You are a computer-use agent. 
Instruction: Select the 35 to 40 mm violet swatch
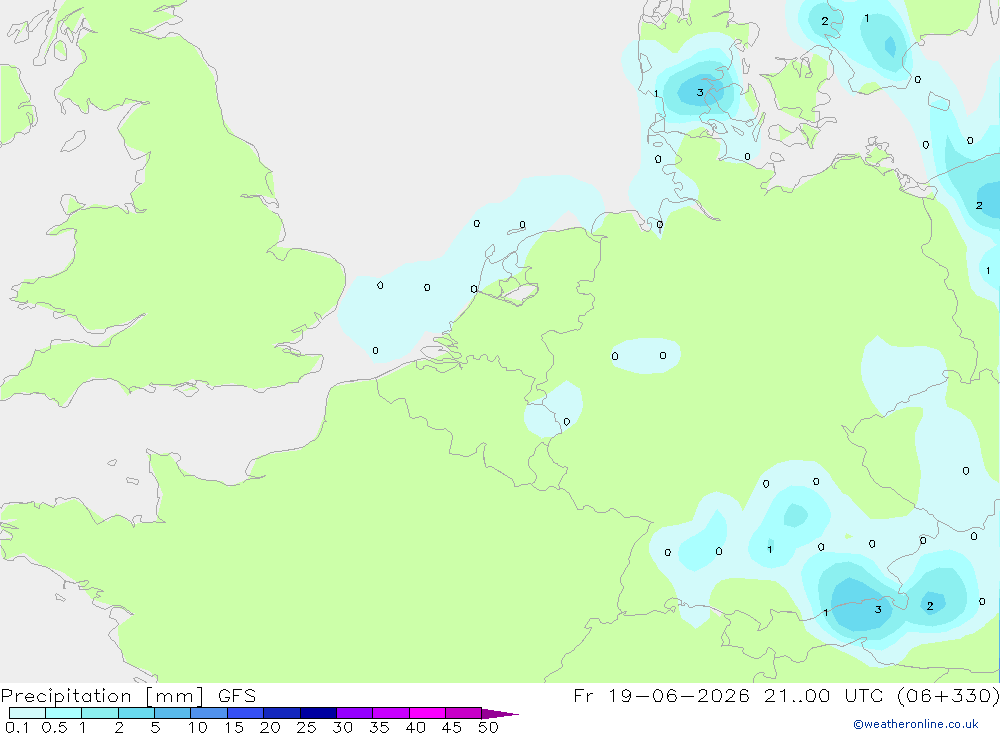coord(390,713)
